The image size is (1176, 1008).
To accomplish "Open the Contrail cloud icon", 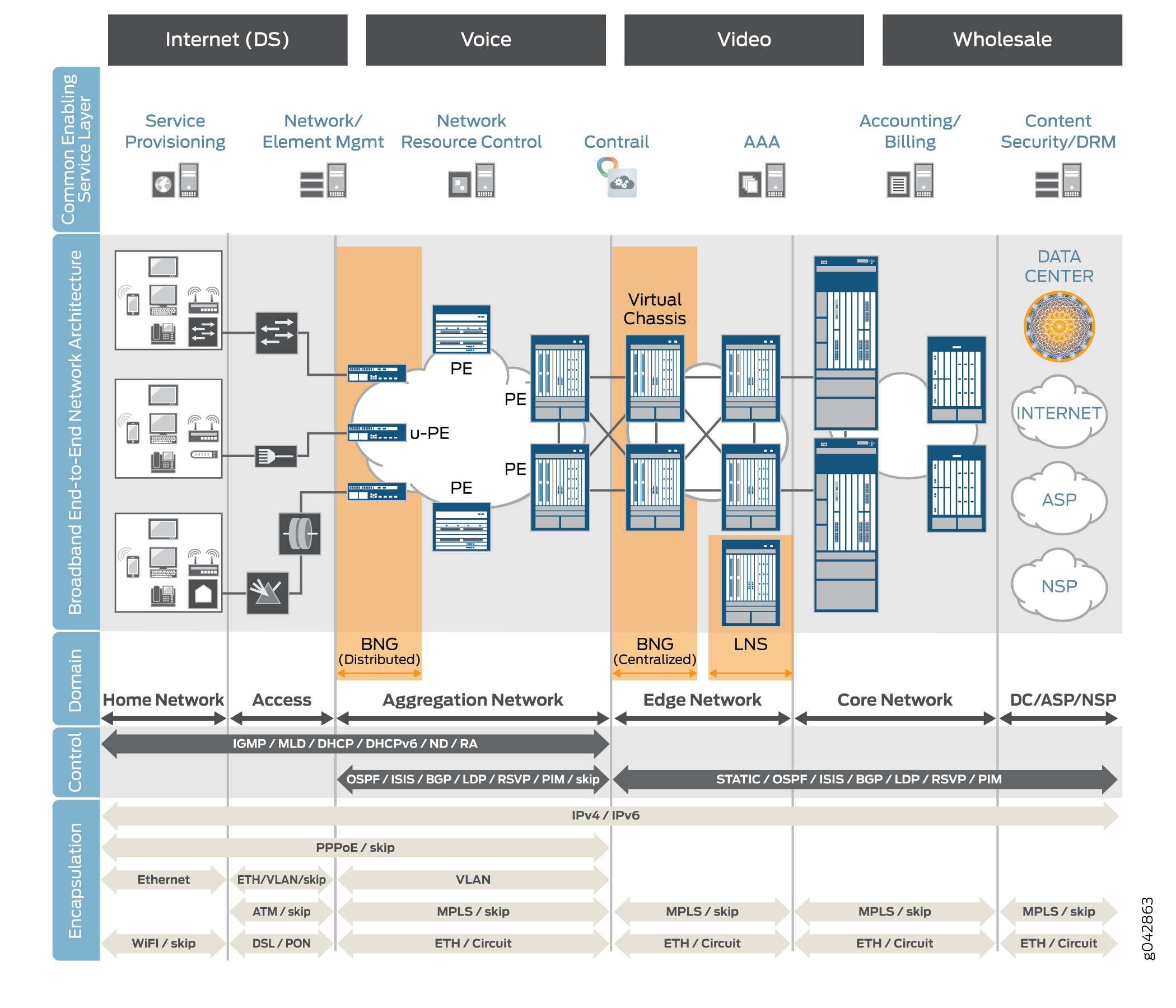I will (622, 182).
